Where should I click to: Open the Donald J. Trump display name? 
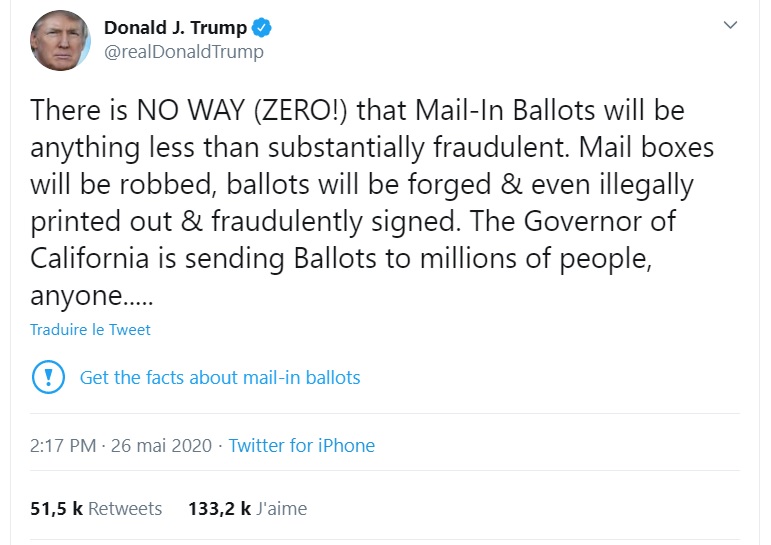[x=175, y=28]
